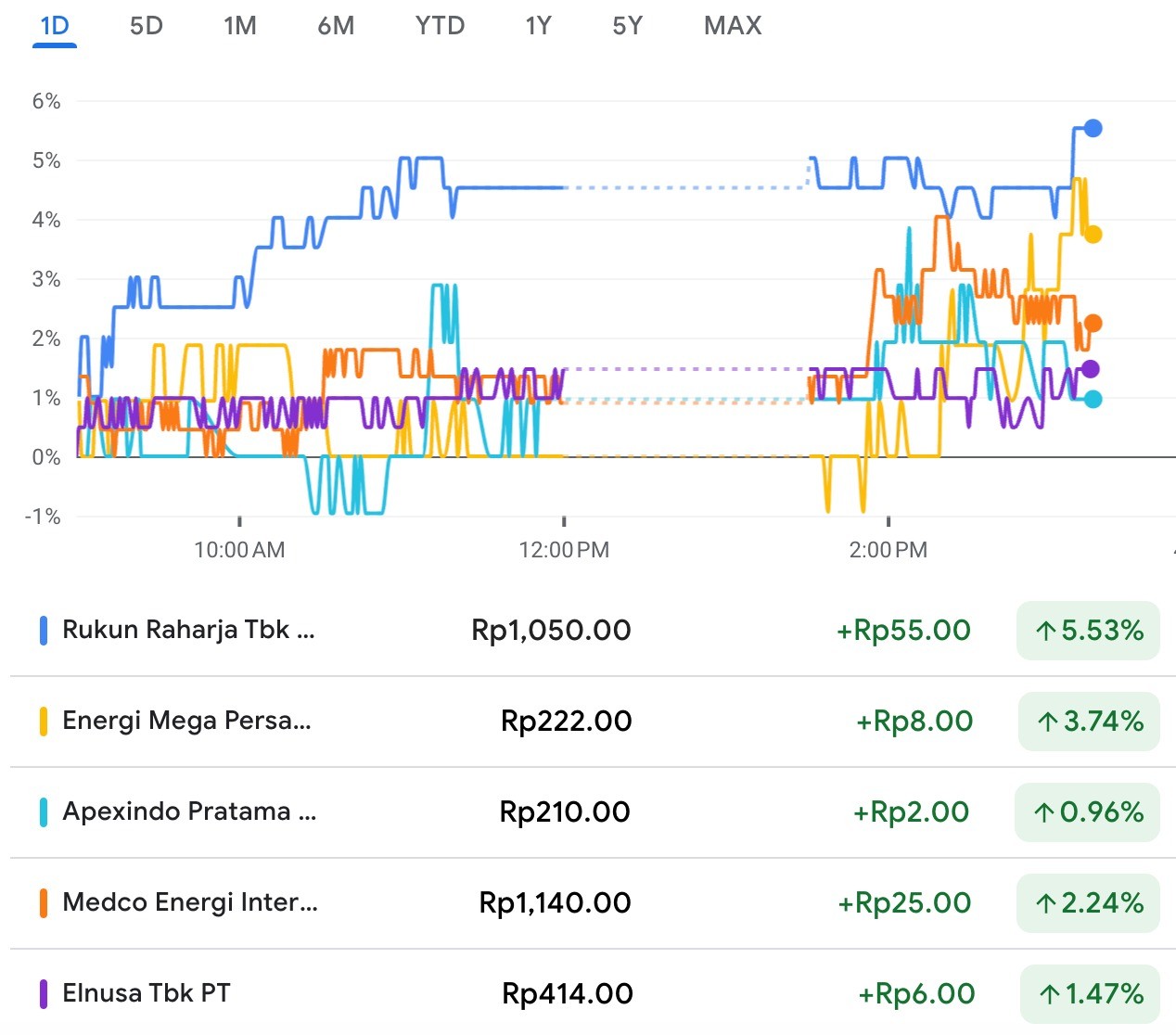
Task: Click the up arrow in the 2.24% badge
Action: (1047, 904)
